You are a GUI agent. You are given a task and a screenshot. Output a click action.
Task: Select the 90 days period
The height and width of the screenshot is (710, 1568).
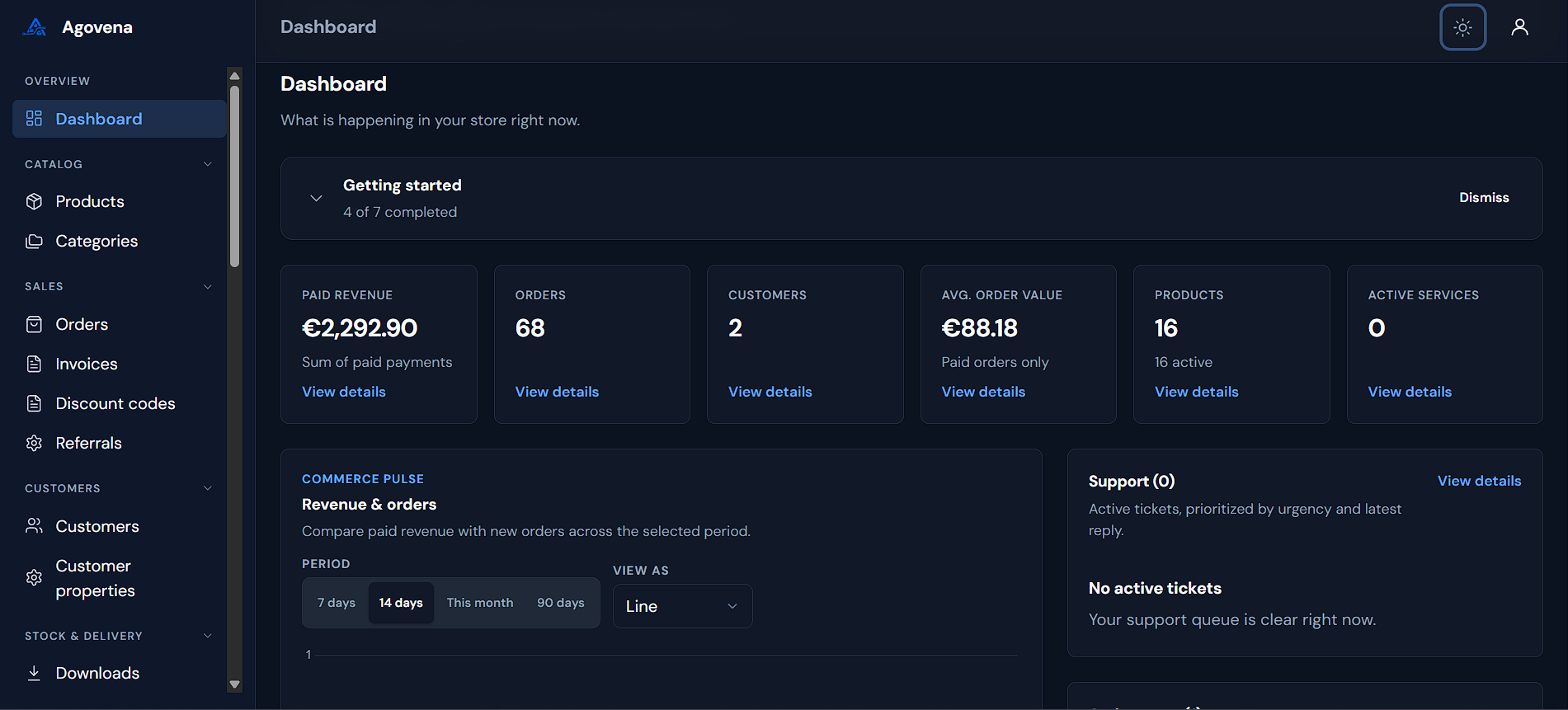561,603
